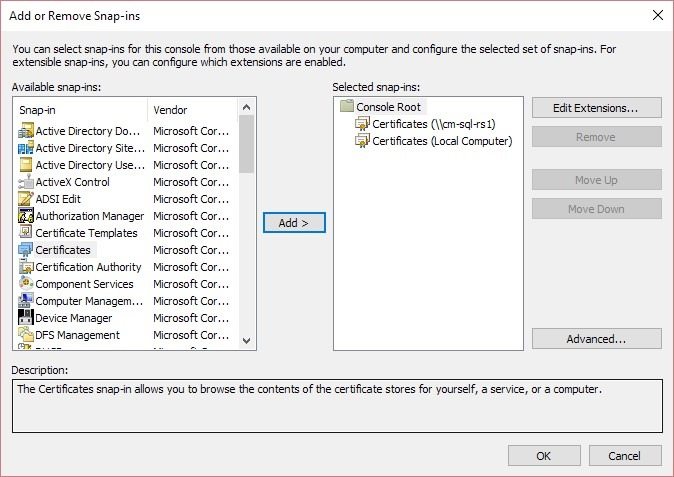Select the Certificate Templates icon
The height and width of the screenshot is (477, 674).
(x=26, y=232)
